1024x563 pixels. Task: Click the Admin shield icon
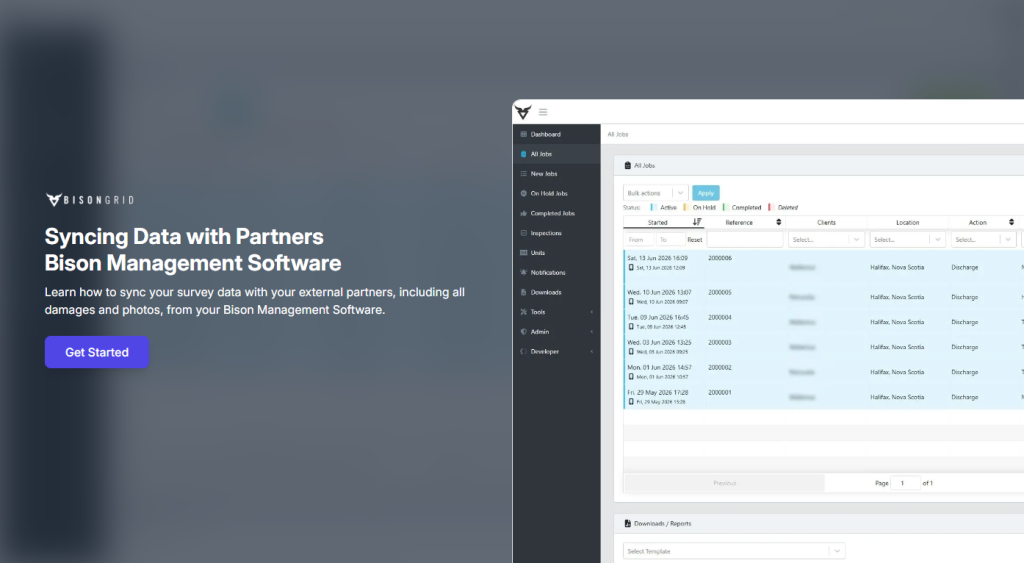tap(523, 331)
